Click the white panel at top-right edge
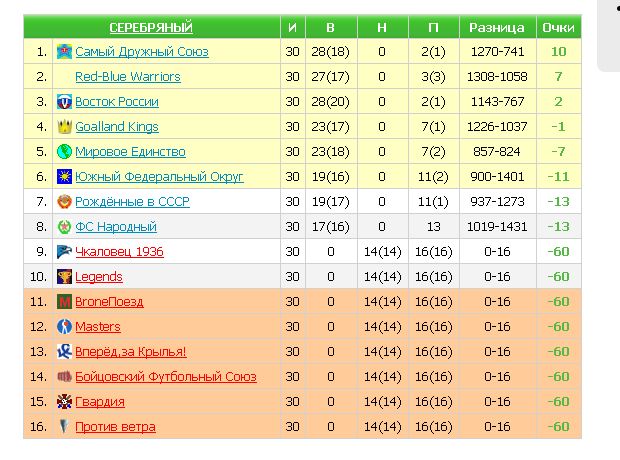620x460 pixels. (x=609, y=35)
